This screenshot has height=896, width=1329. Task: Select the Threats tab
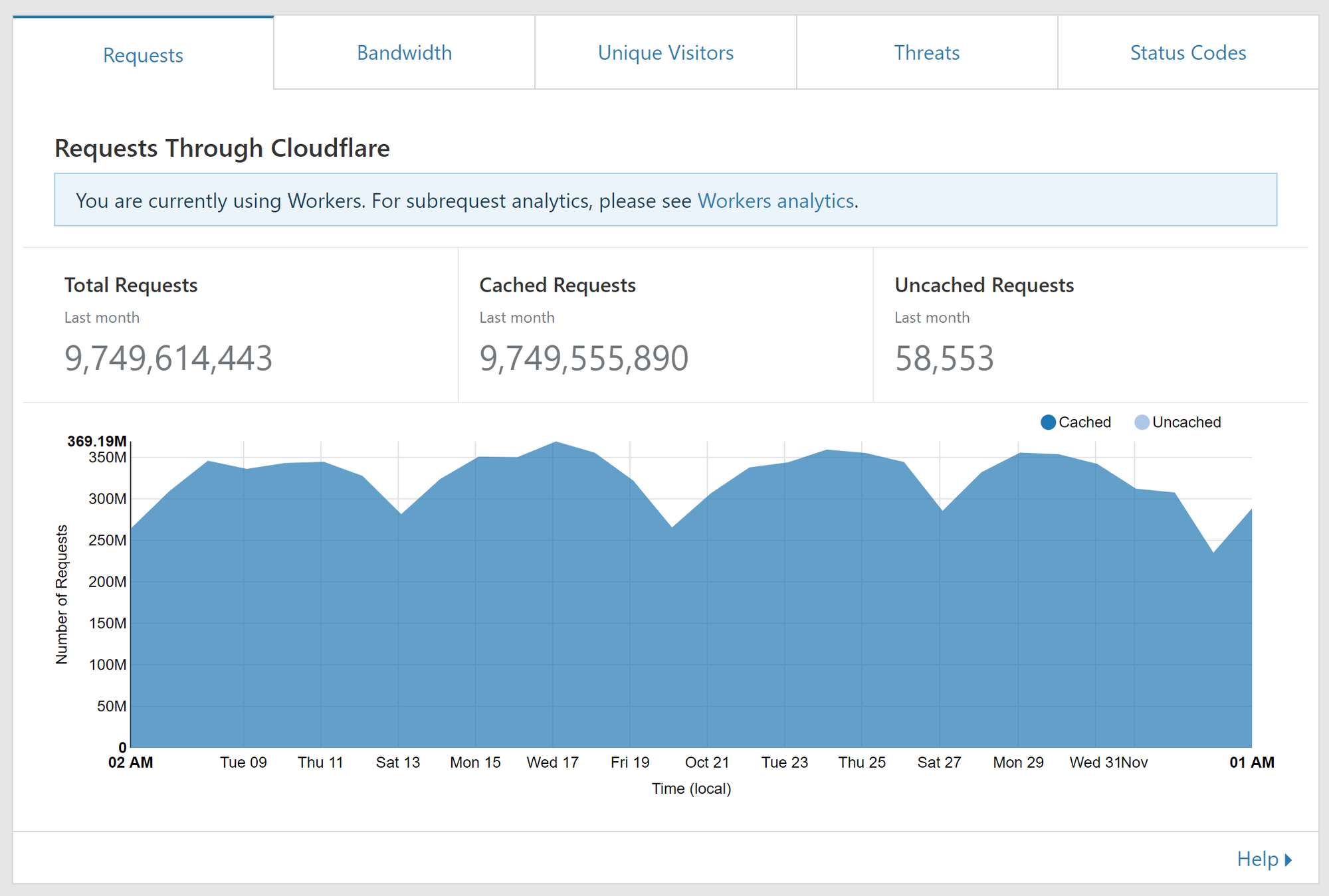(x=926, y=52)
